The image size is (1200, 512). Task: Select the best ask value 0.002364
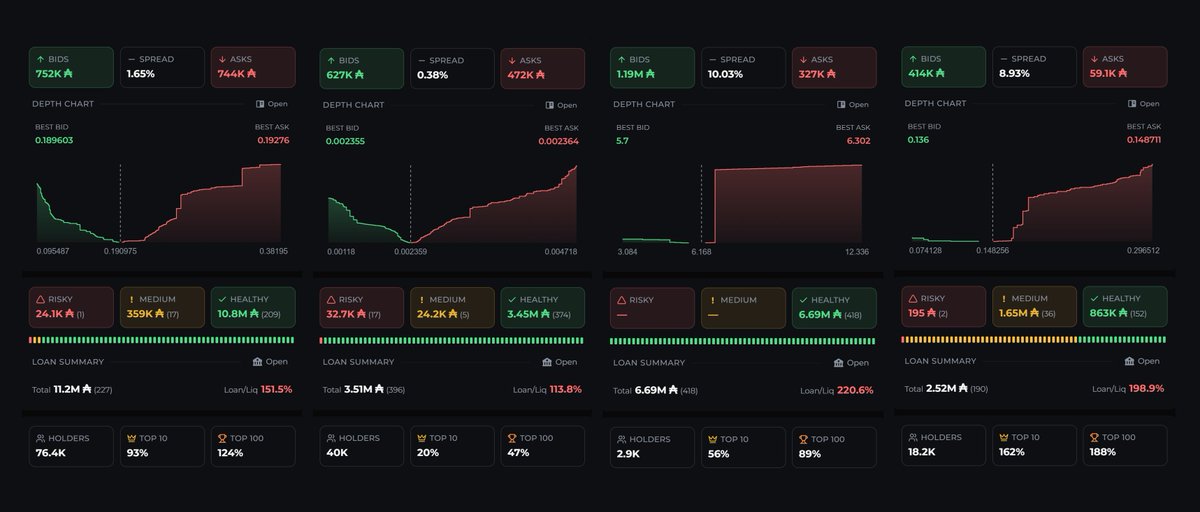[559, 141]
